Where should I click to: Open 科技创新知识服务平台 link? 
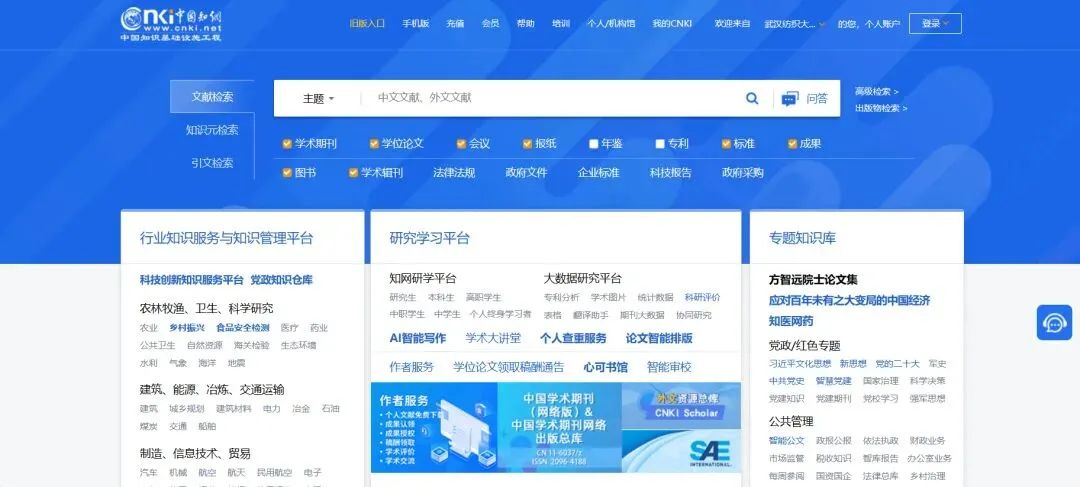pos(191,280)
